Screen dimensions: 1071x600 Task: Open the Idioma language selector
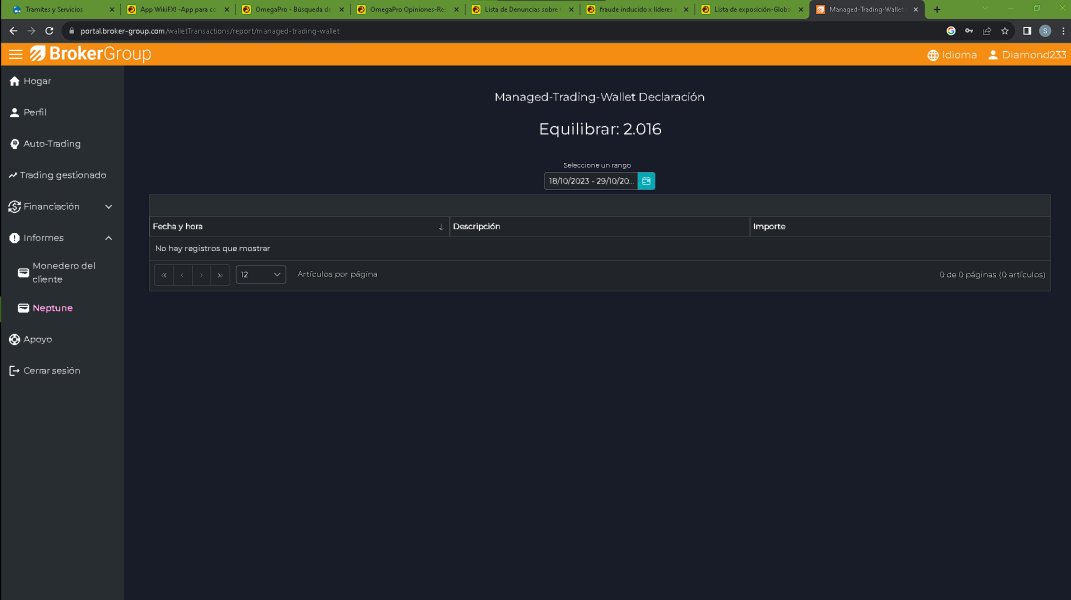coord(952,55)
